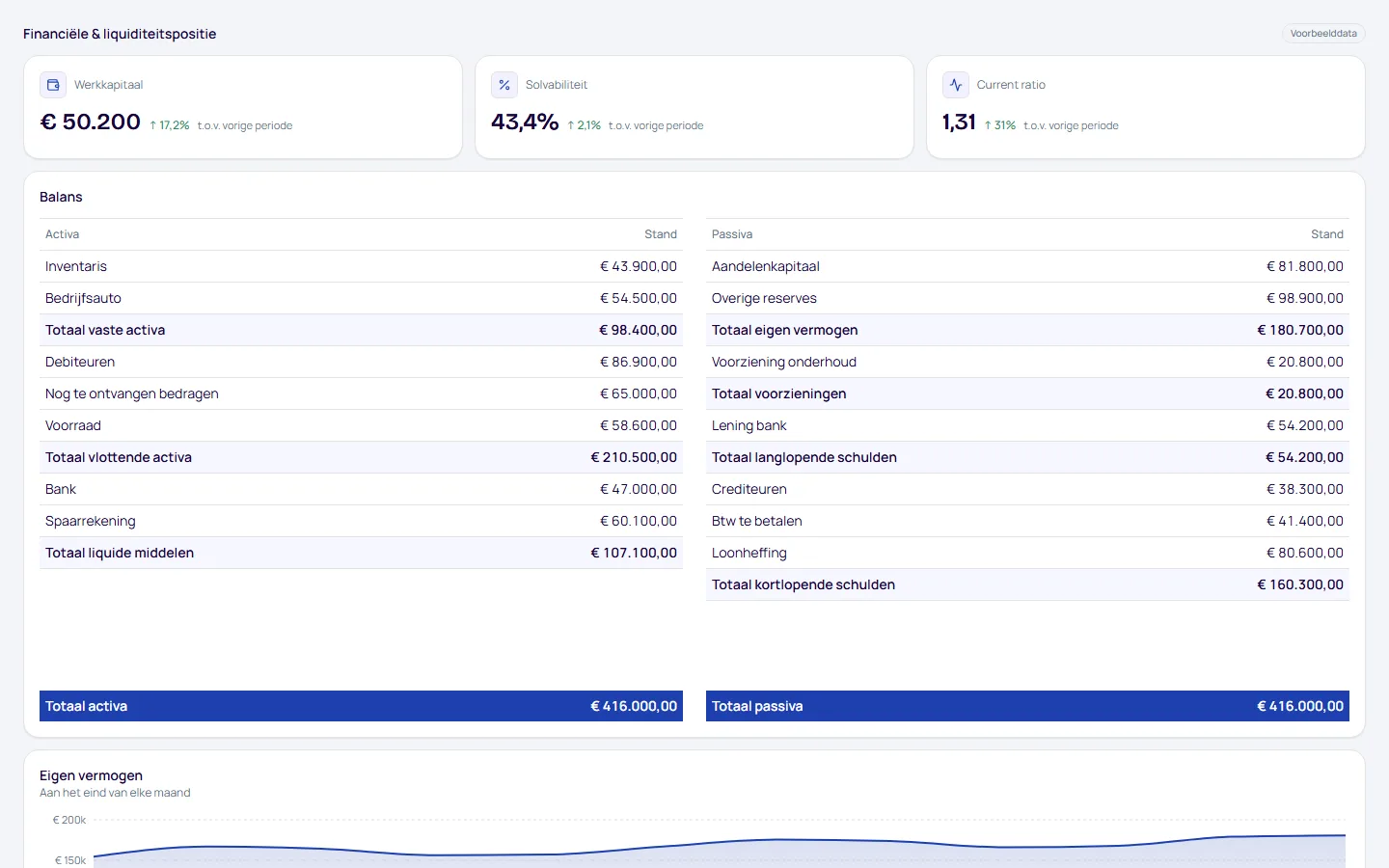Click Totaal liquide middelen row
Viewport: 1389px width, 868px height.
tap(361, 553)
